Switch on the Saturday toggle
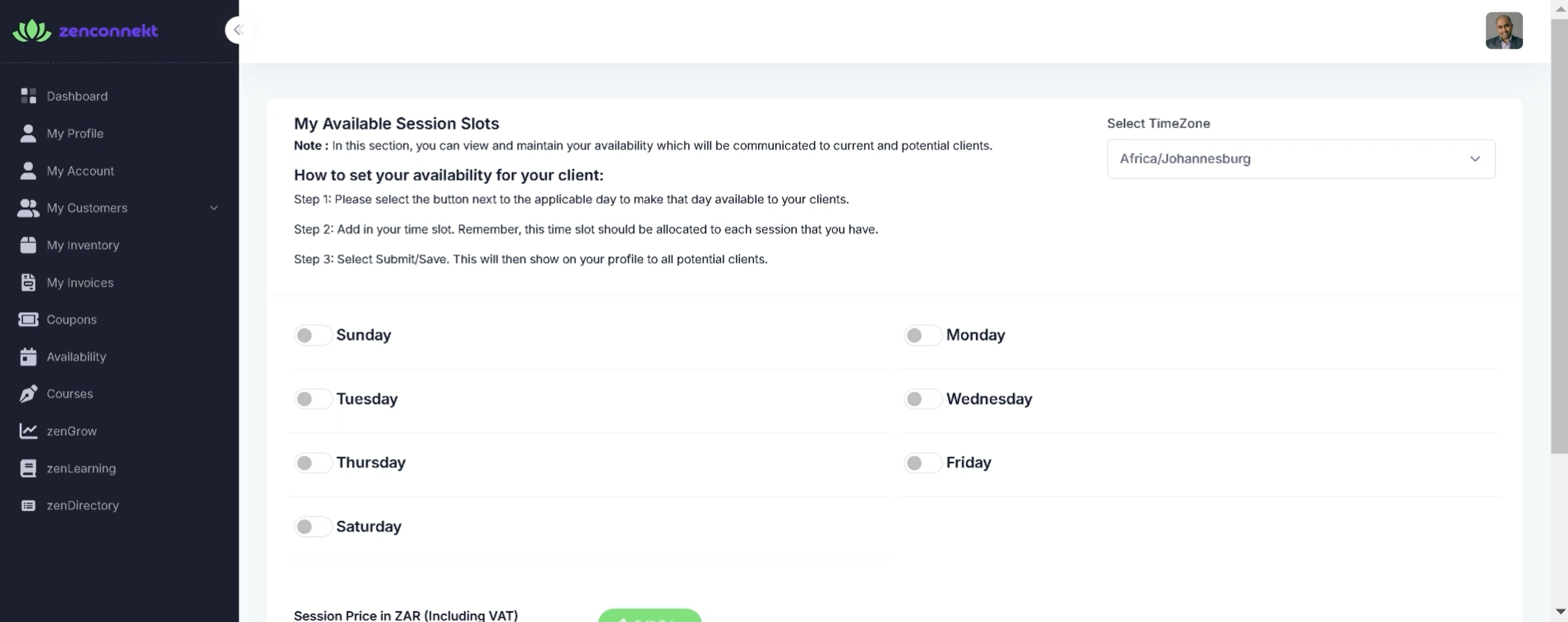1568x622 pixels. coord(312,527)
